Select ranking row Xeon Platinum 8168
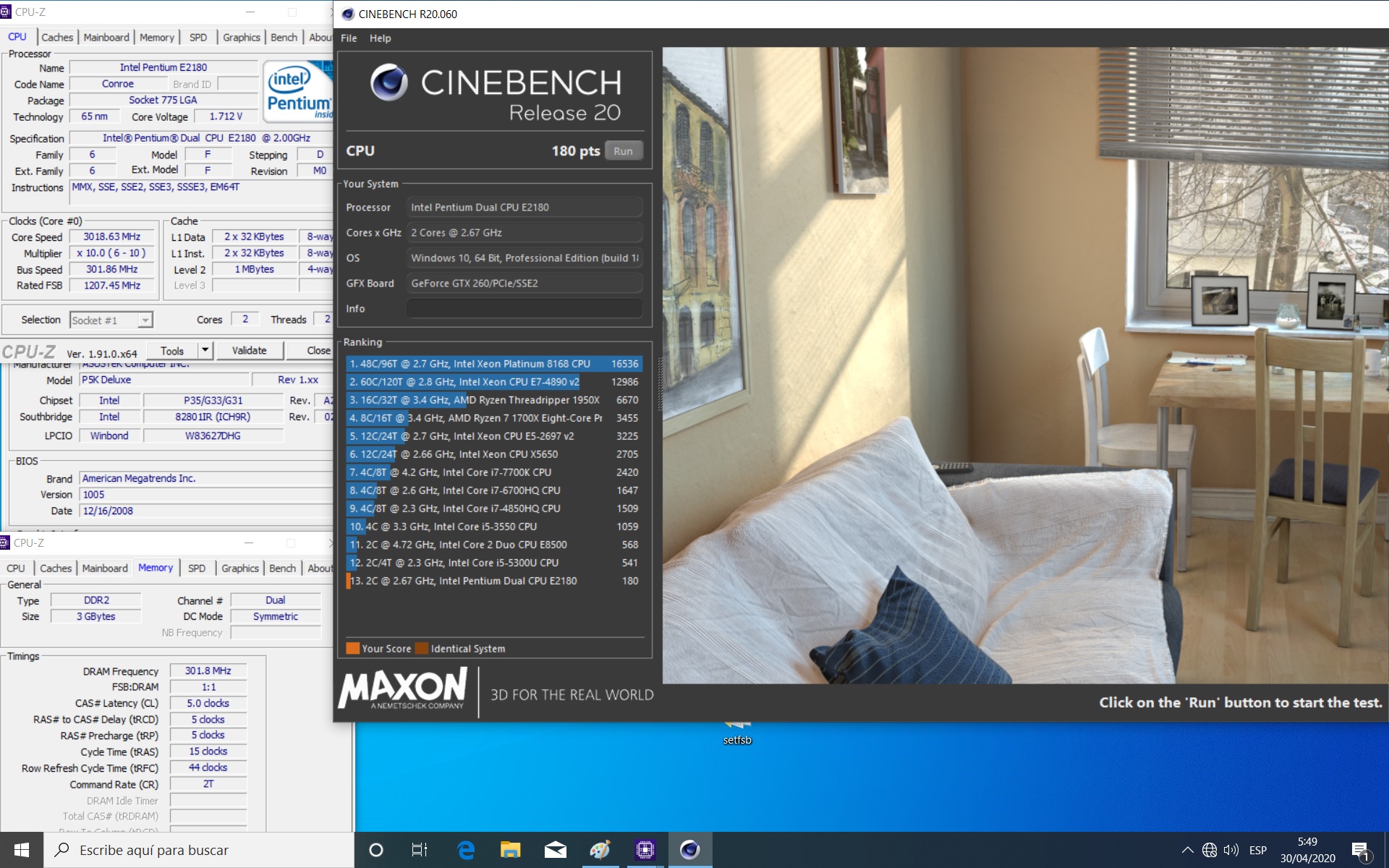Viewport: 1389px width, 868px height. [x=493, y=364]
